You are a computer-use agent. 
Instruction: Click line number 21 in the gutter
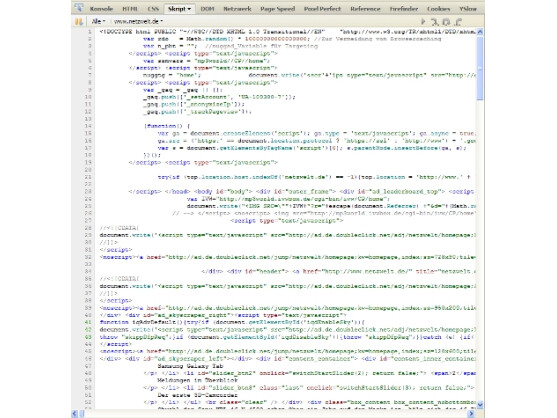88,177
